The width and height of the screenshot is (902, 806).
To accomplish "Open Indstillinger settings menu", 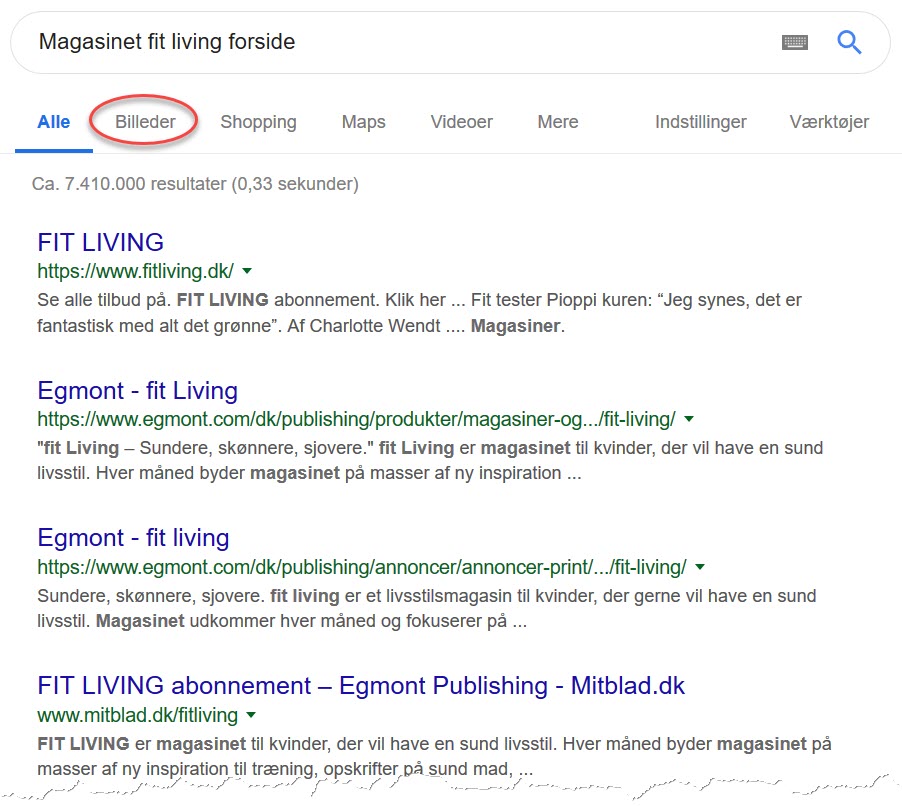I will point(700,122).
